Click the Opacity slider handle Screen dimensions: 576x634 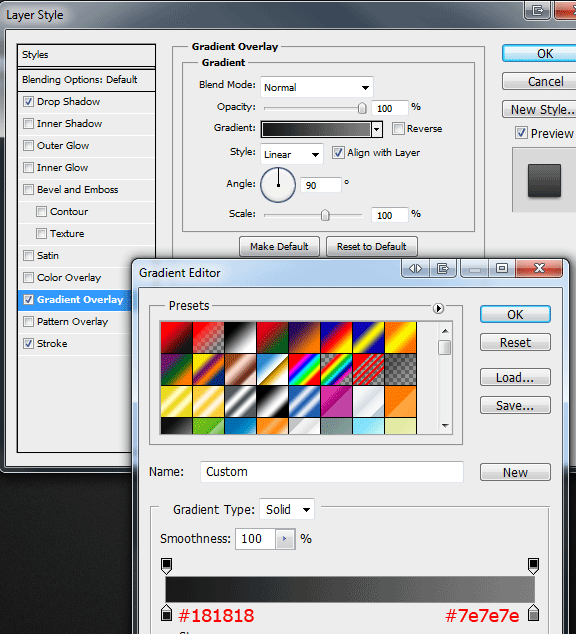click(362, 108)
